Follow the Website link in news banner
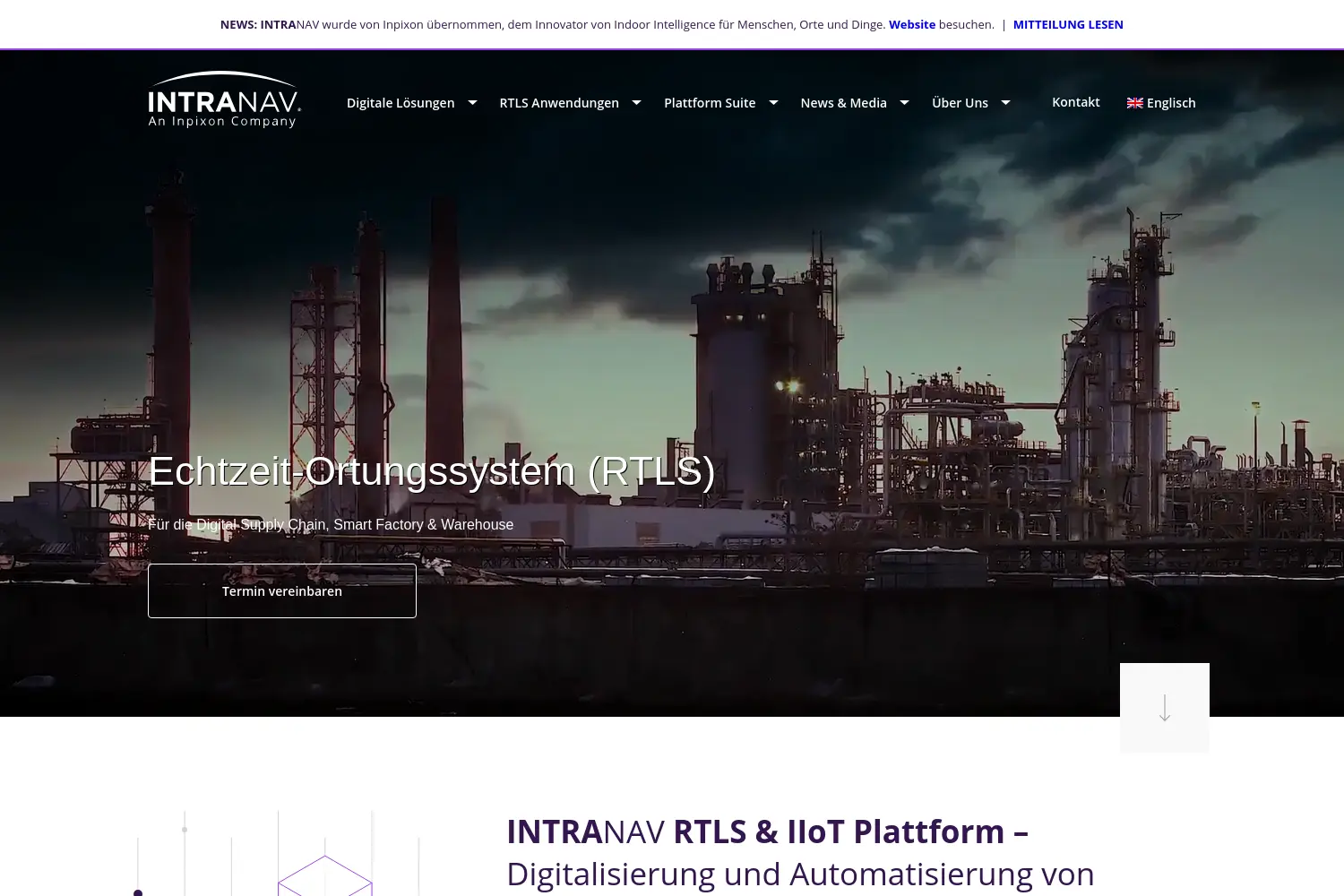The height and width of the screenshot is (896, 1344). (912, 25)
